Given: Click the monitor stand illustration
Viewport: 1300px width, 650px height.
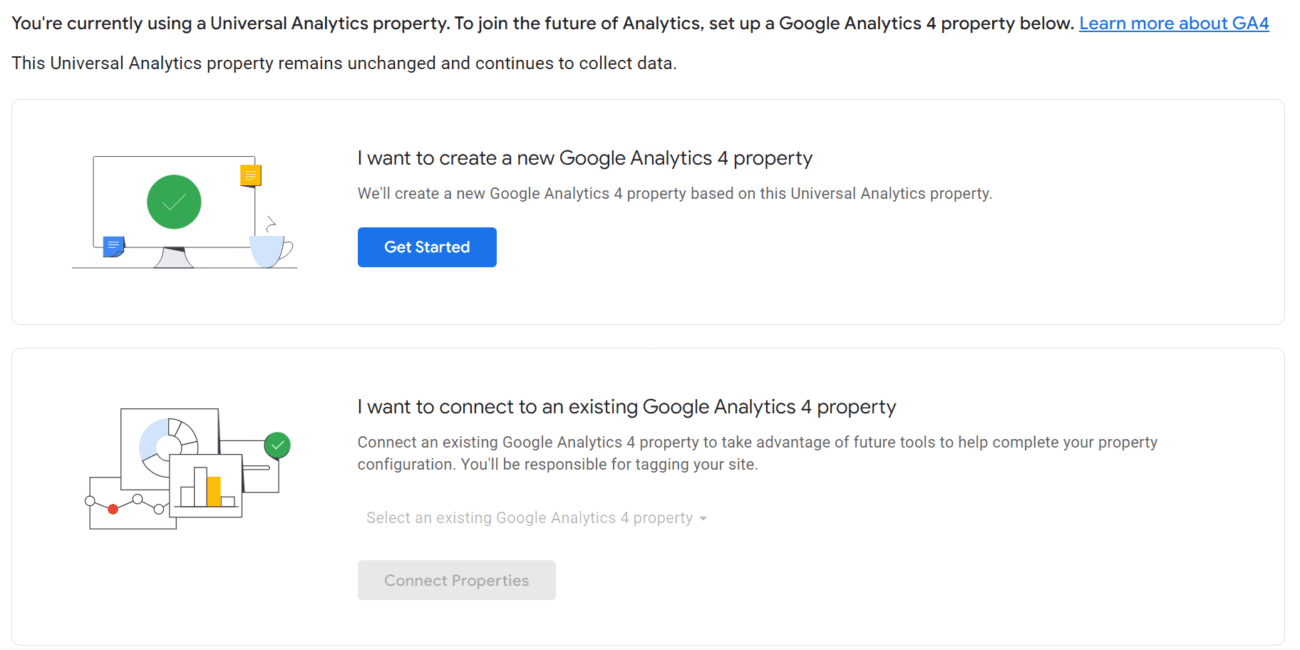Looking at the screenshot, I should coord(173,258).
